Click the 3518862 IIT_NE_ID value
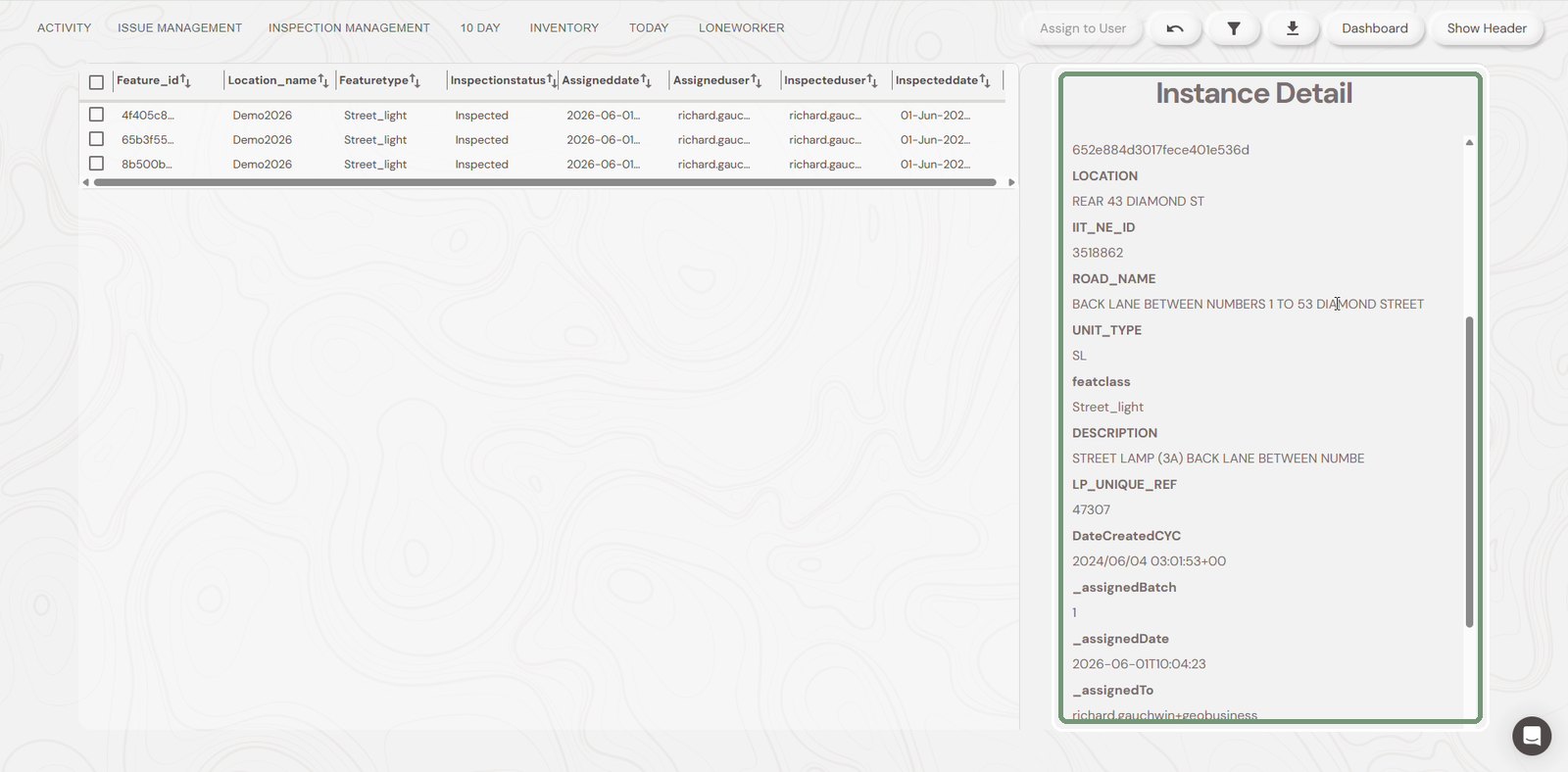Image resolution: width=1568 pixels, height=772 pixels. [x=1098, y=253]
